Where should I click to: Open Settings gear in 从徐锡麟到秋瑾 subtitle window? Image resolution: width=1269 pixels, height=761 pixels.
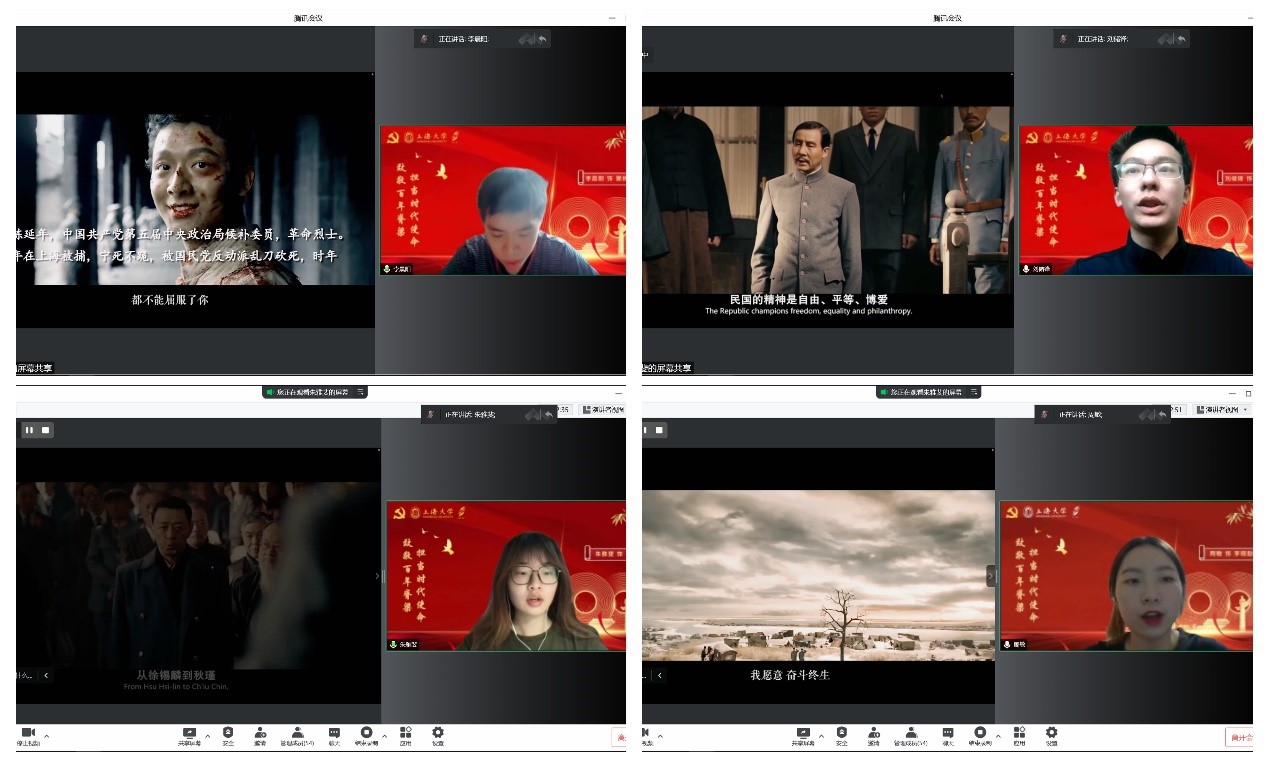click(438, 736)
